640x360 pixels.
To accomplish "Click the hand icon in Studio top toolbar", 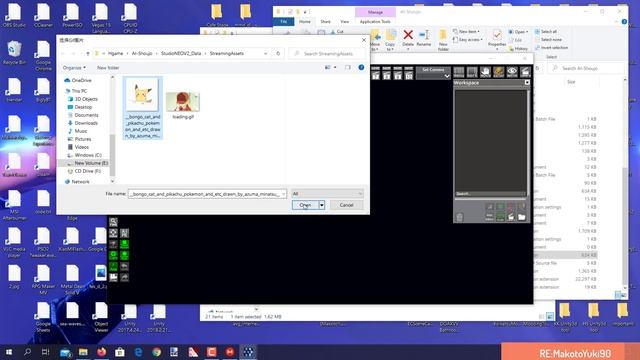I will pos(485,72).
